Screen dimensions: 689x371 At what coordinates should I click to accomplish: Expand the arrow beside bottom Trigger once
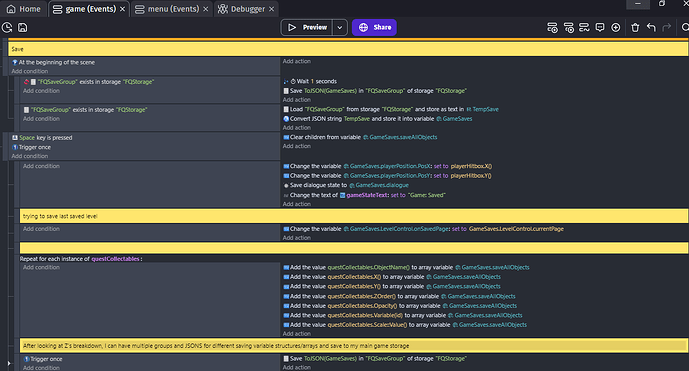point(8,363)
